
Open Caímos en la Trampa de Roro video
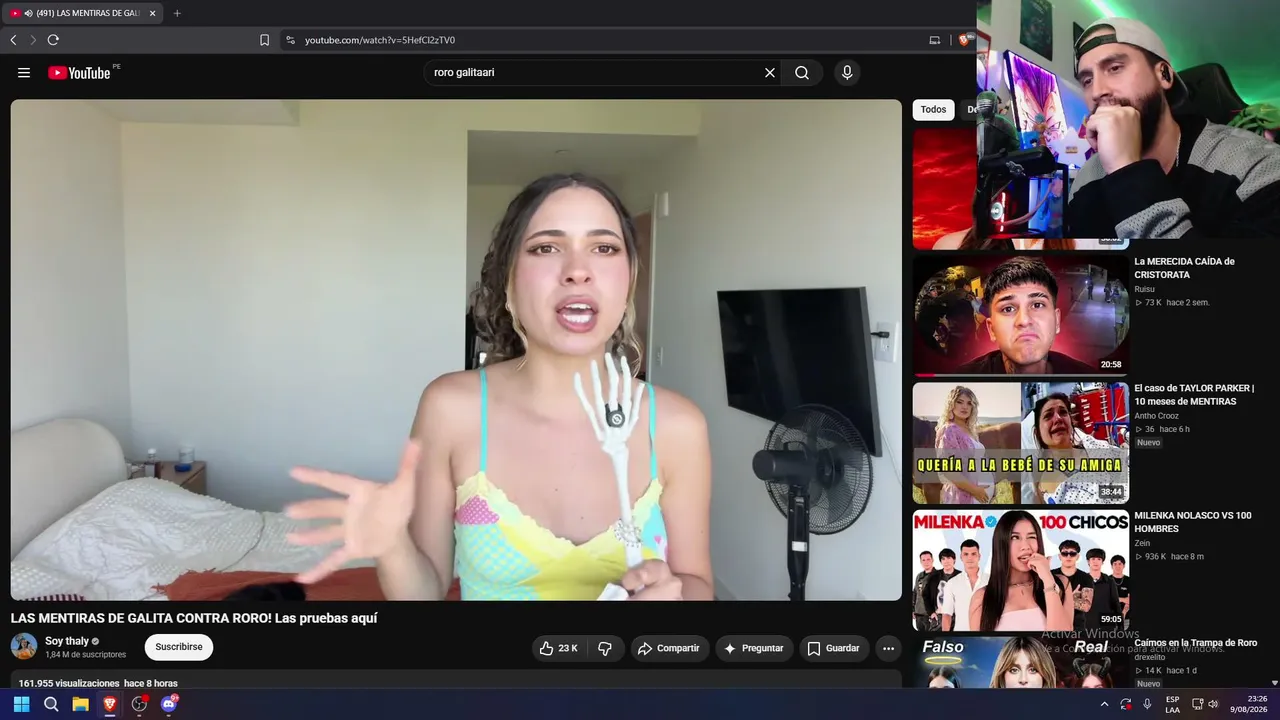point(1195,643)
